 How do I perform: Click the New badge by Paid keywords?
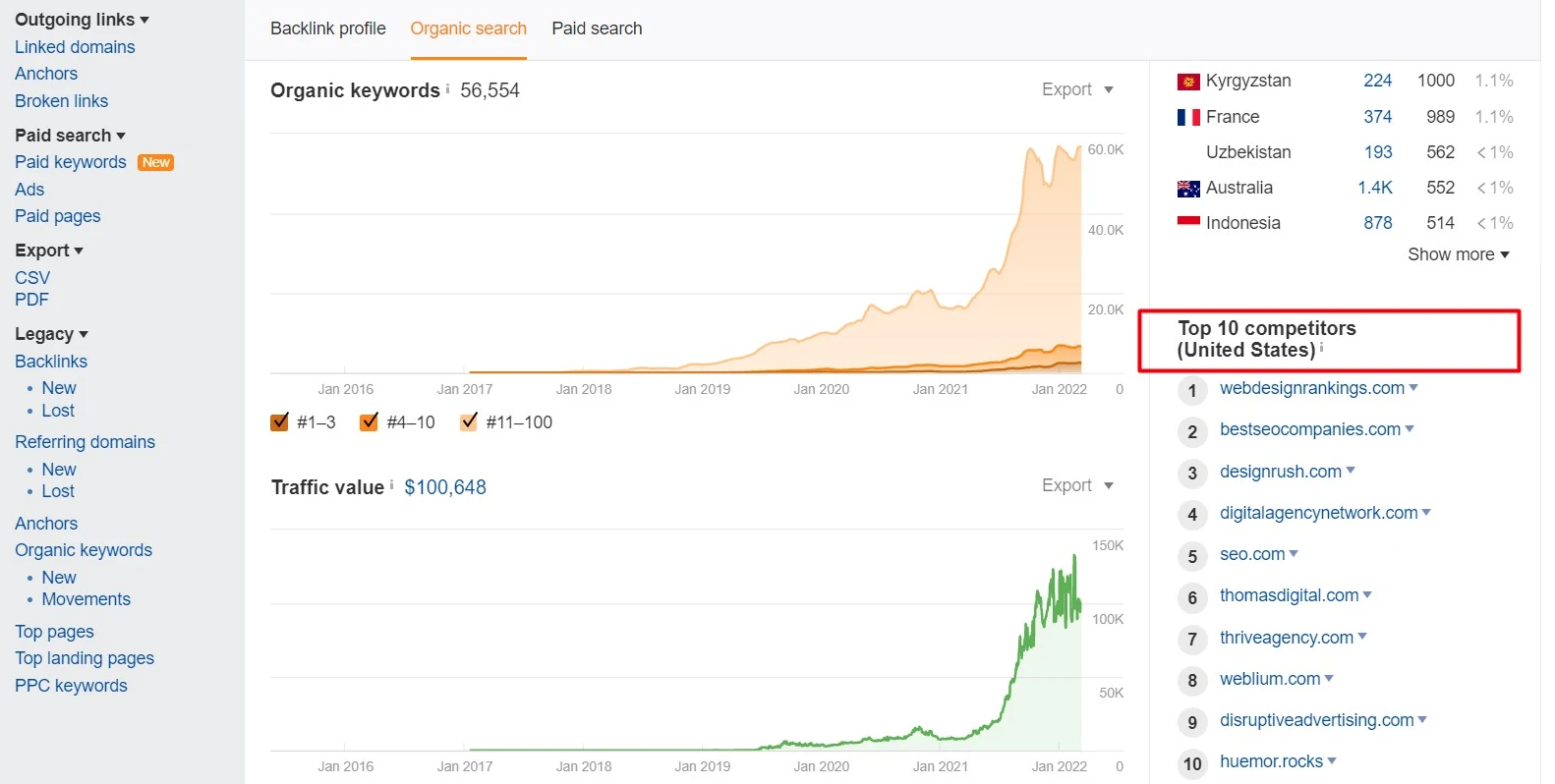(x=155, y=163)
